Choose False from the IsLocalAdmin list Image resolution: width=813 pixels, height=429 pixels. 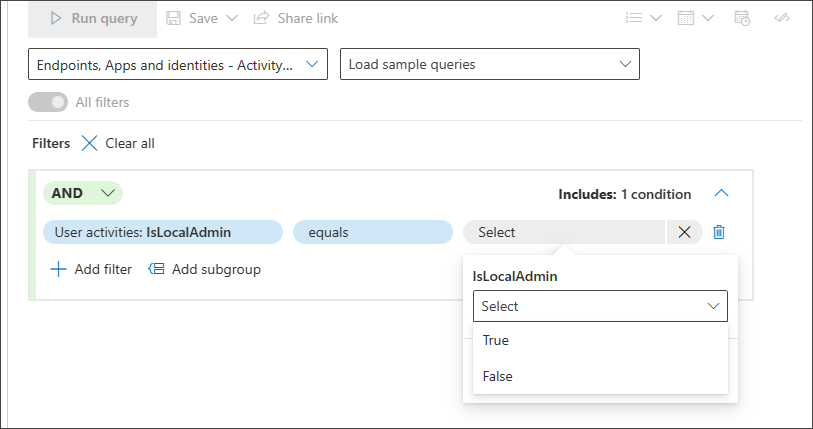497,376
